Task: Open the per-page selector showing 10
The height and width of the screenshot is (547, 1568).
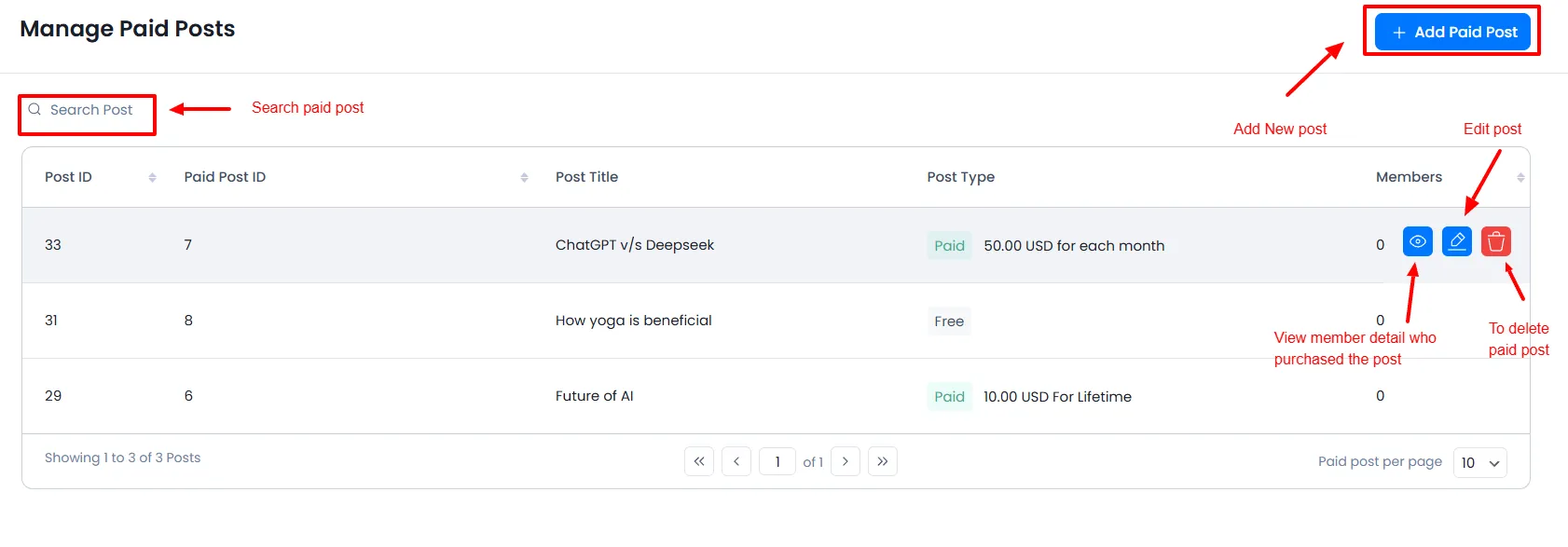Action: [x=1479, y=462]
